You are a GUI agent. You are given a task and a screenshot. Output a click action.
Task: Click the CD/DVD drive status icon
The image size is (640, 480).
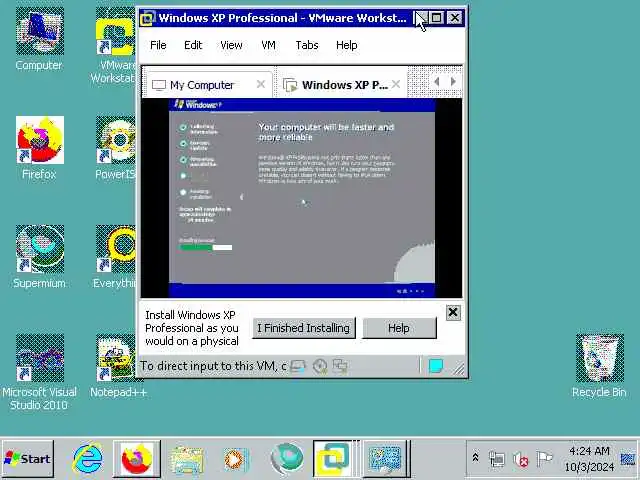[320, 367]
